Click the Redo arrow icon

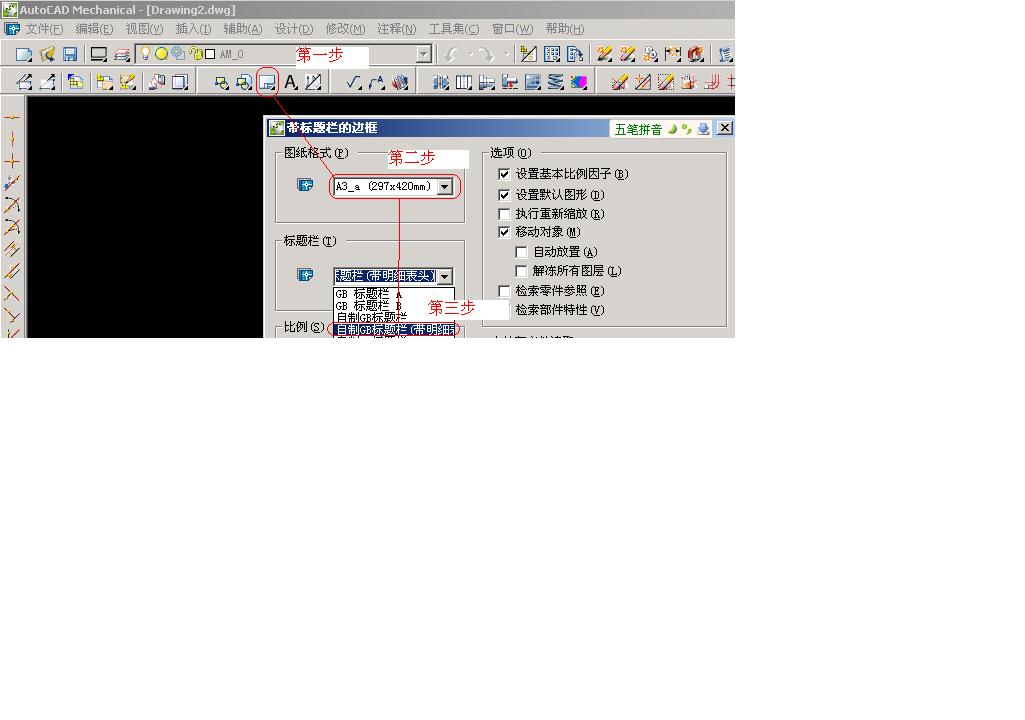pos(486,55)
